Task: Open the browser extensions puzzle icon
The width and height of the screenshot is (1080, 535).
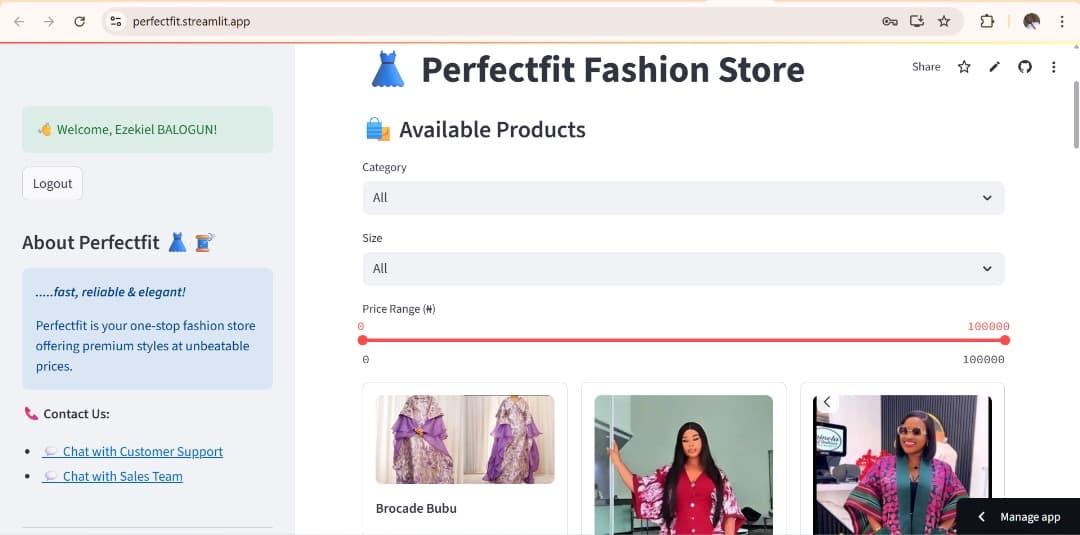Action: coord(987,21)
